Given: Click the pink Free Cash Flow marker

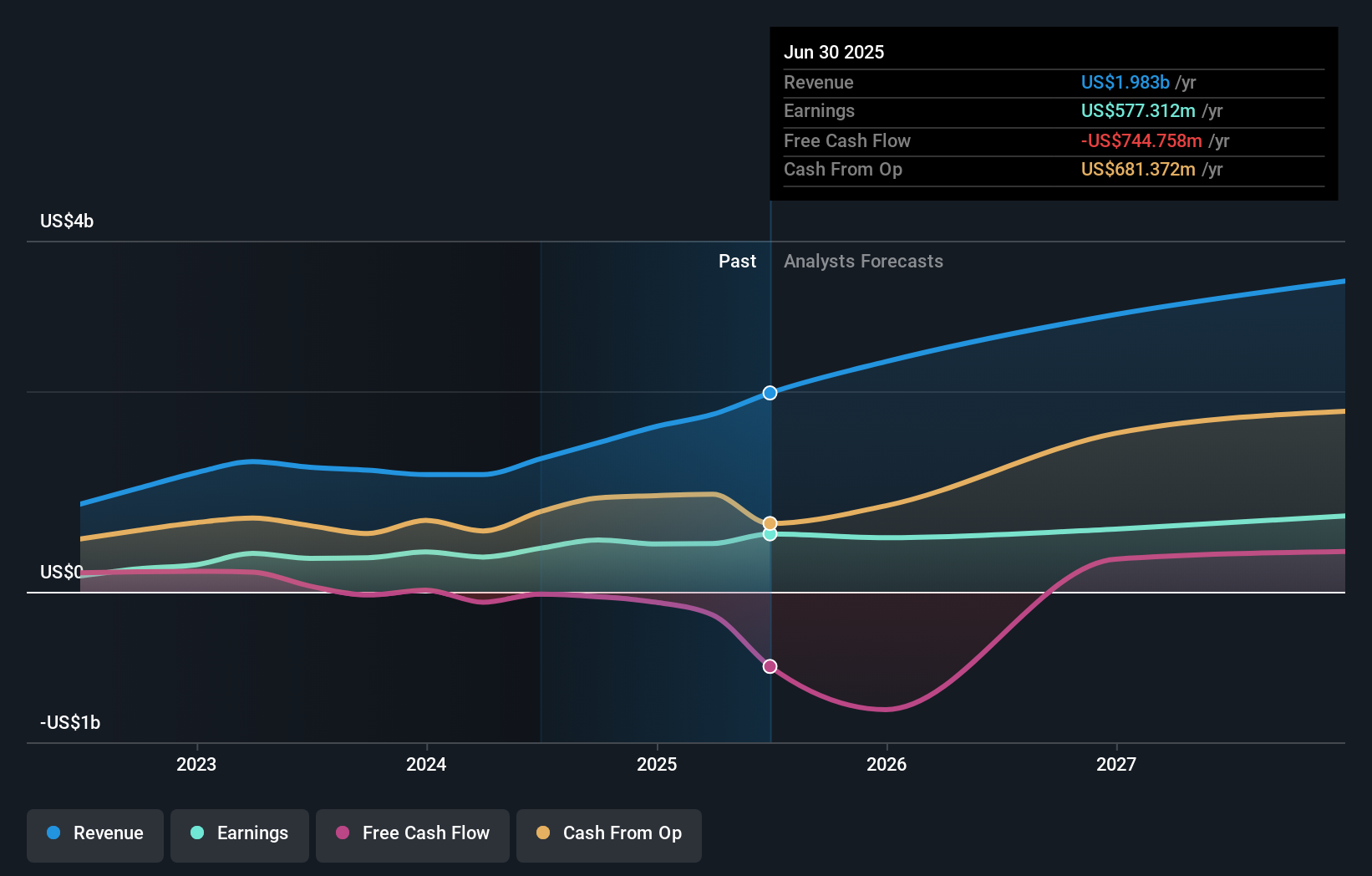Looking at the screenshot, I should tap(769, 665).
